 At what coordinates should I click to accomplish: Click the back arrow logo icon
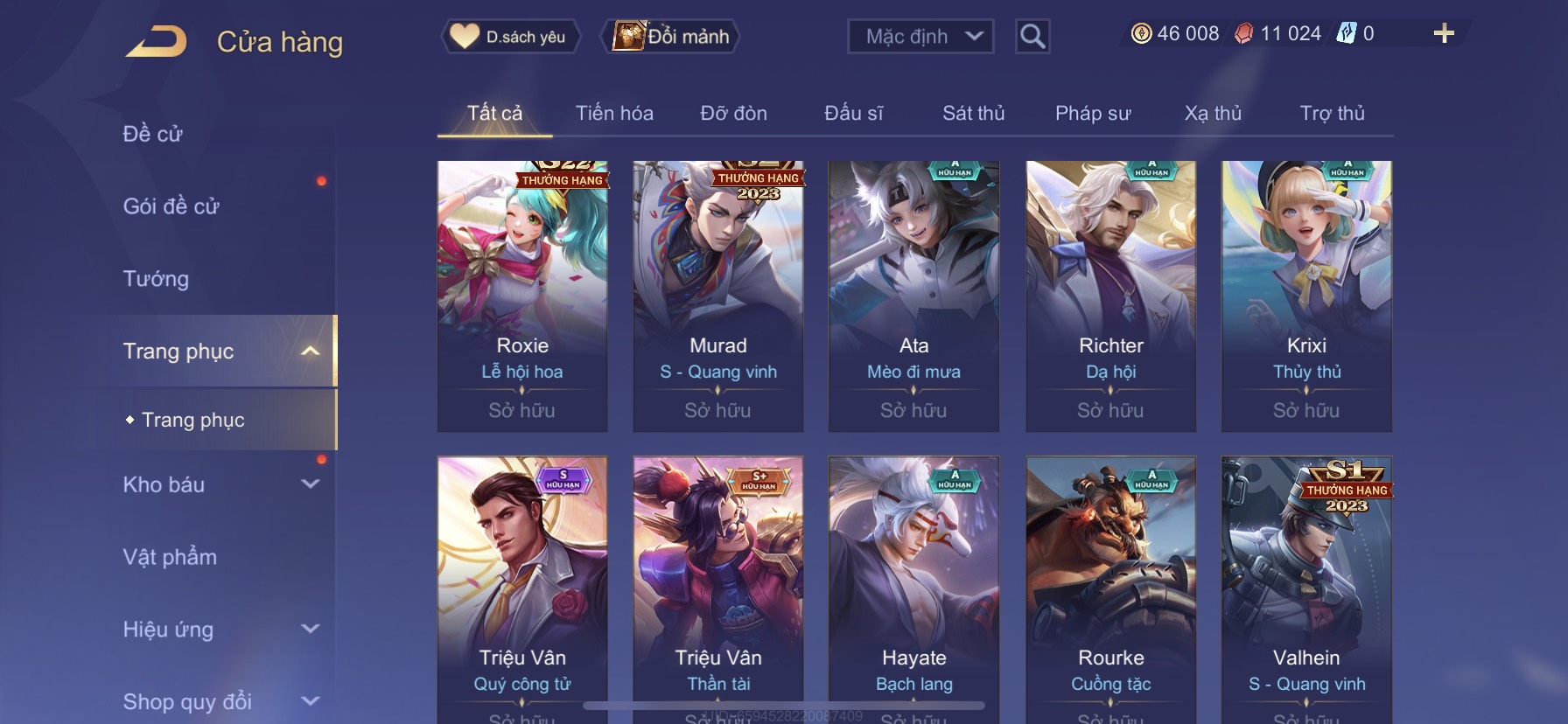156,41
